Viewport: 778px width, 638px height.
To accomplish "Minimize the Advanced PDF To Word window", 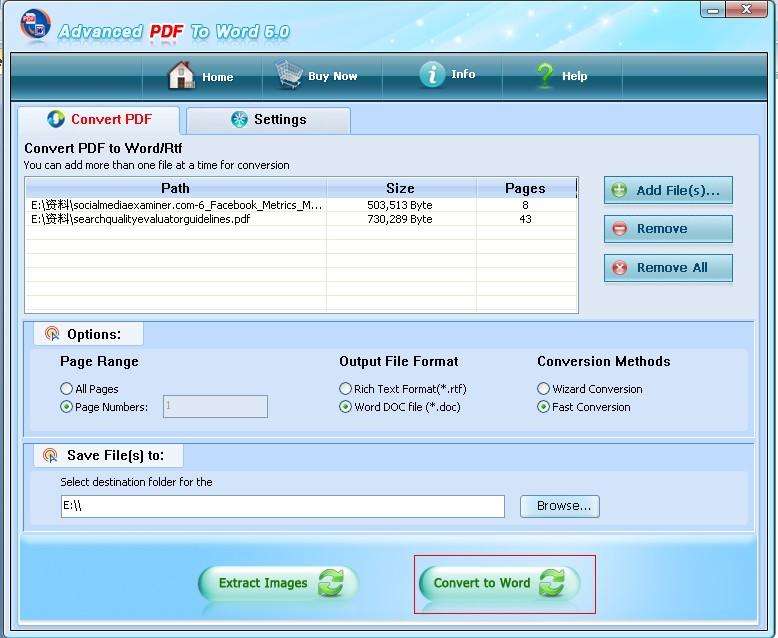I will (713, 10).
